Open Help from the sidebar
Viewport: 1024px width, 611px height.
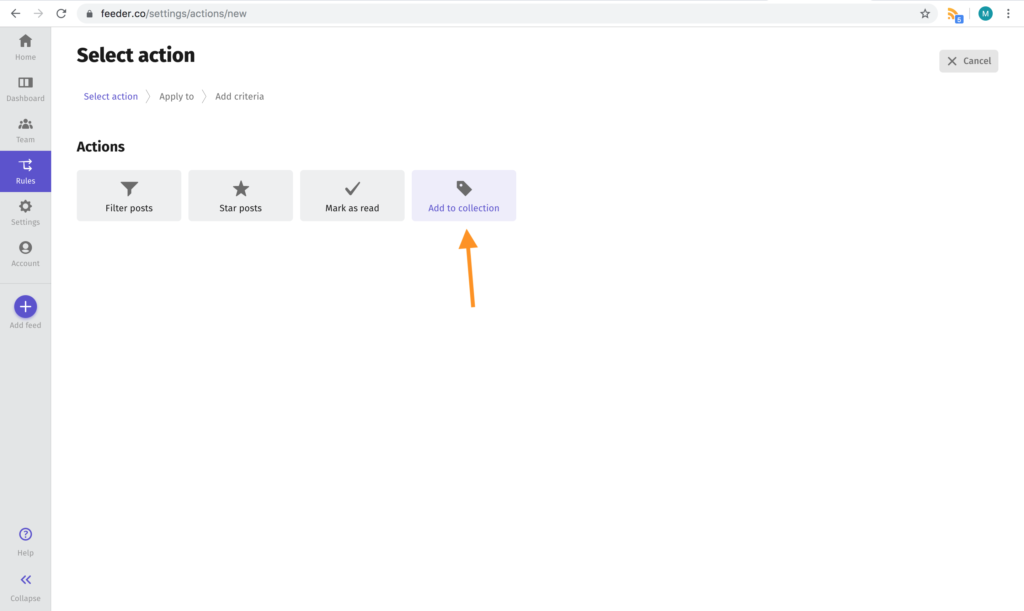(x=25, y=542)
